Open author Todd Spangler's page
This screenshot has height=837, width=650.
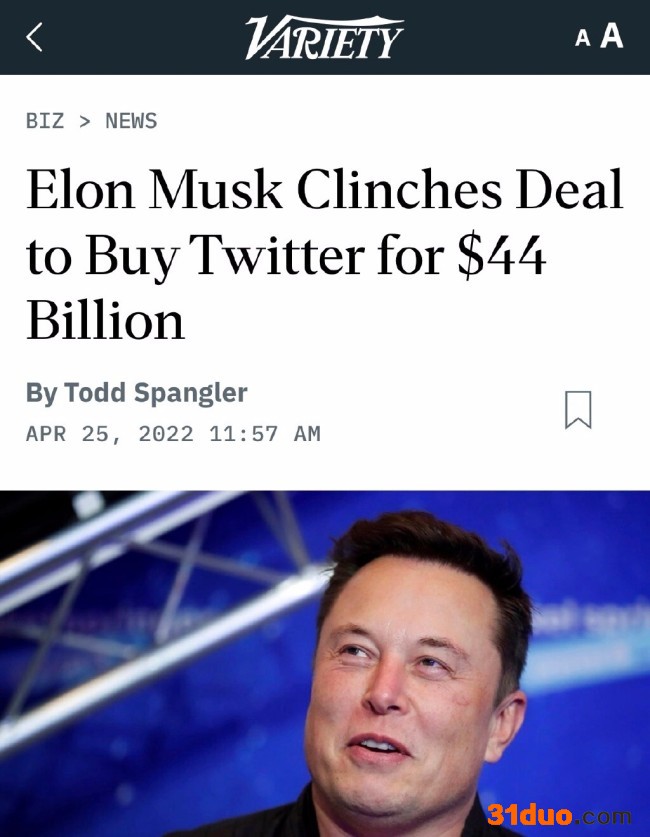pos(155,393)
